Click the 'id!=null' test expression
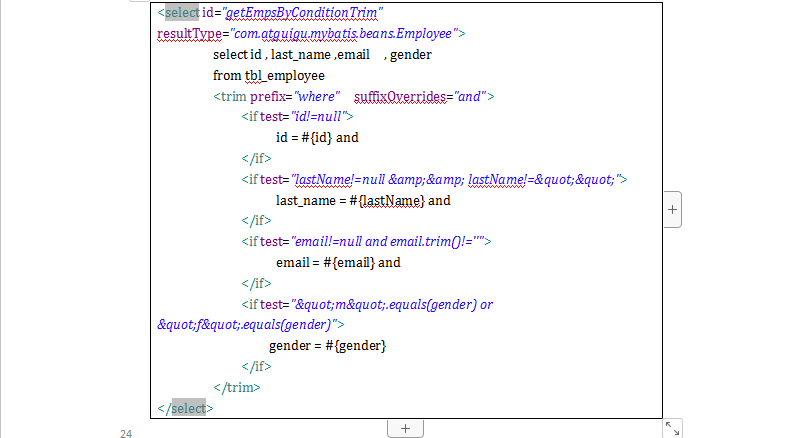Screen dimensions: 794x438 (x=319, y=117)
